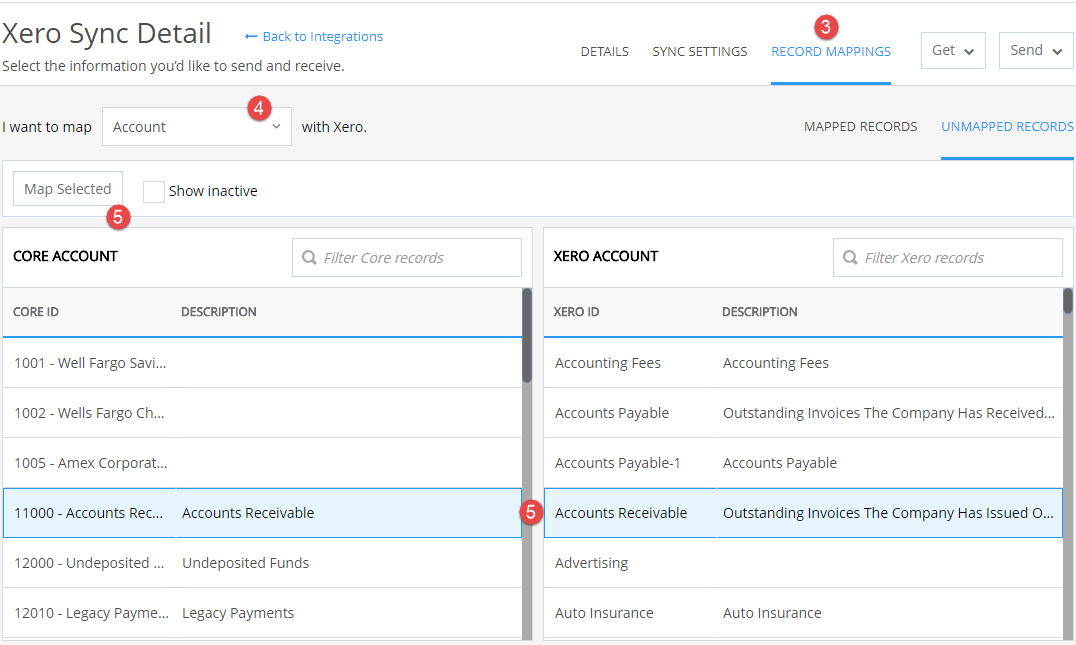This screenshot has height=645, width=1076.
Task: Click description Outstanding Invoices The Company Has Issued O...
Action: 888,513
